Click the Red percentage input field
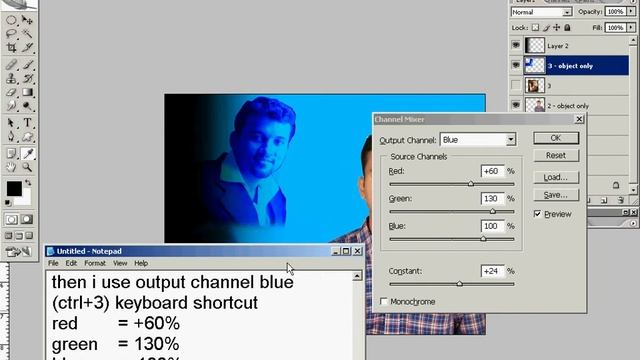 [x=493, y=171]
